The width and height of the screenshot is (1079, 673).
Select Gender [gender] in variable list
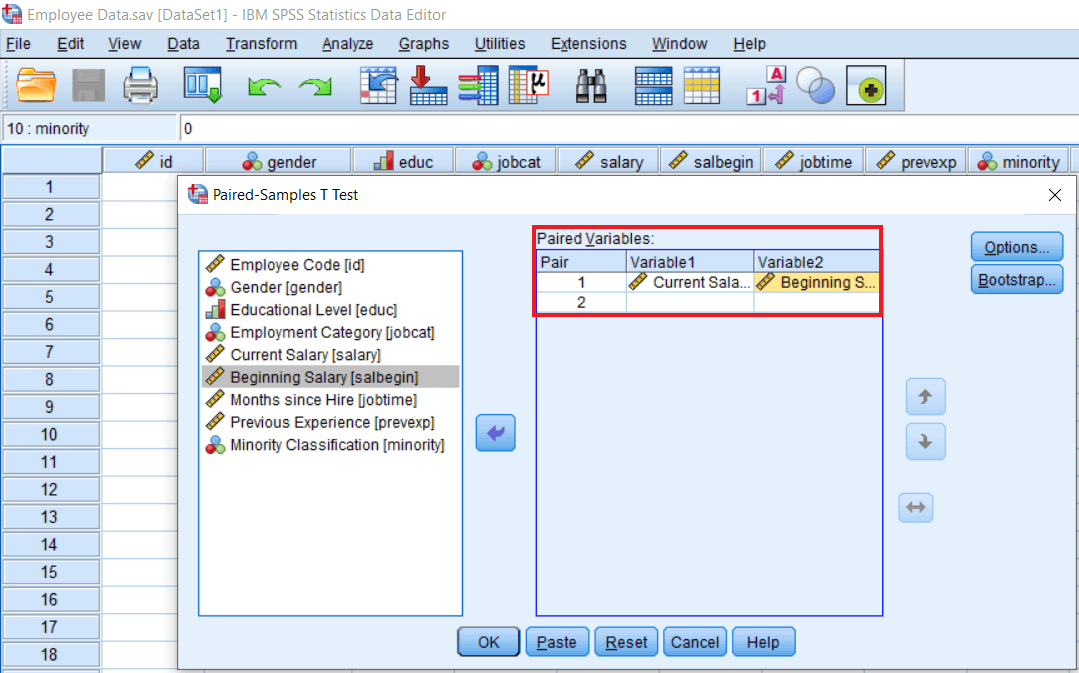point(330,287)
